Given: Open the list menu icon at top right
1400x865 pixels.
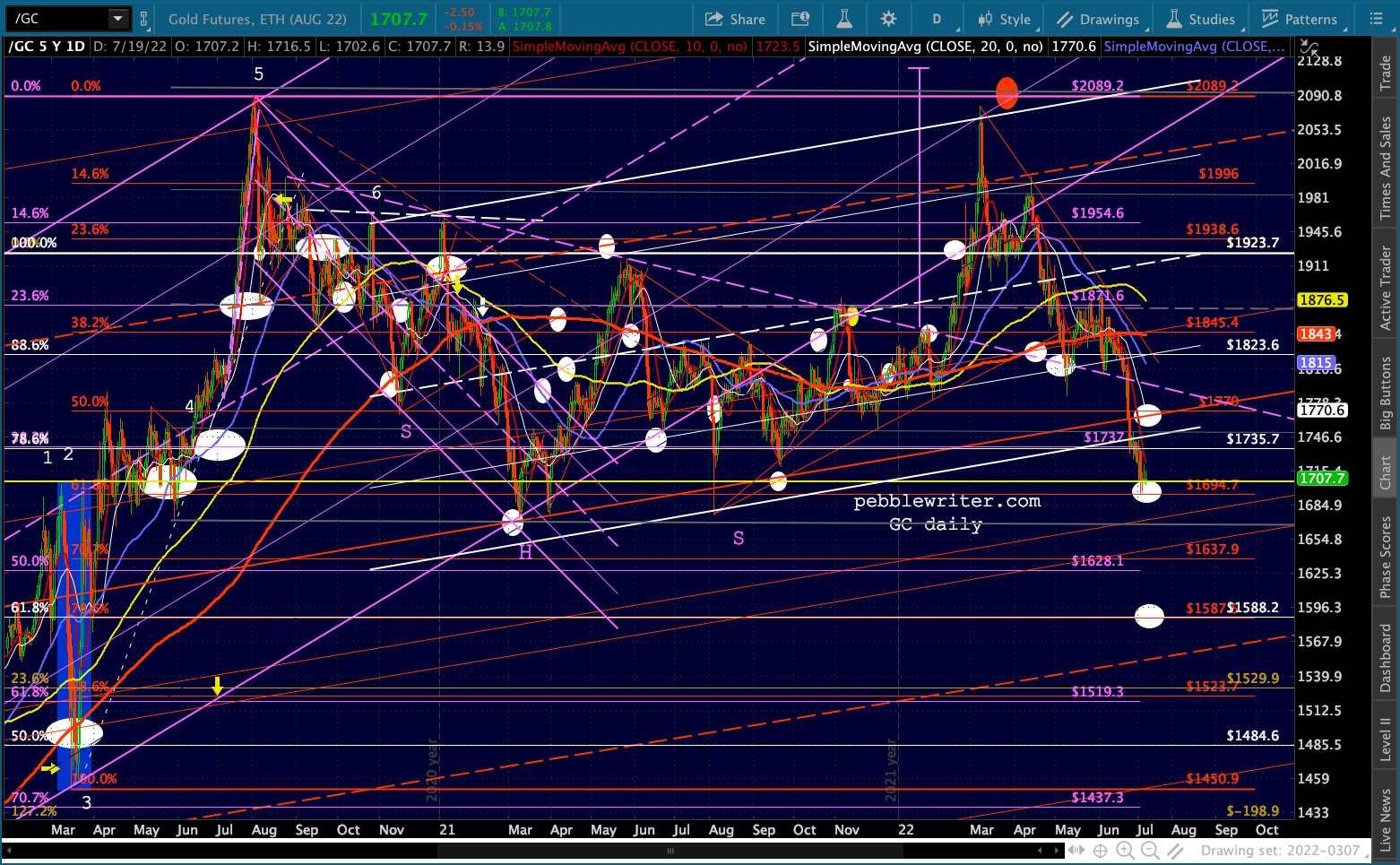Looking at the screenshot, I should point(1377,19).
